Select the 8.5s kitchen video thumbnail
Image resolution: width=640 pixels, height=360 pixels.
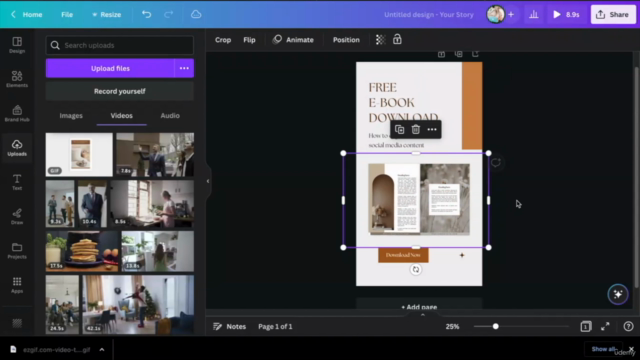pos(151,203)
